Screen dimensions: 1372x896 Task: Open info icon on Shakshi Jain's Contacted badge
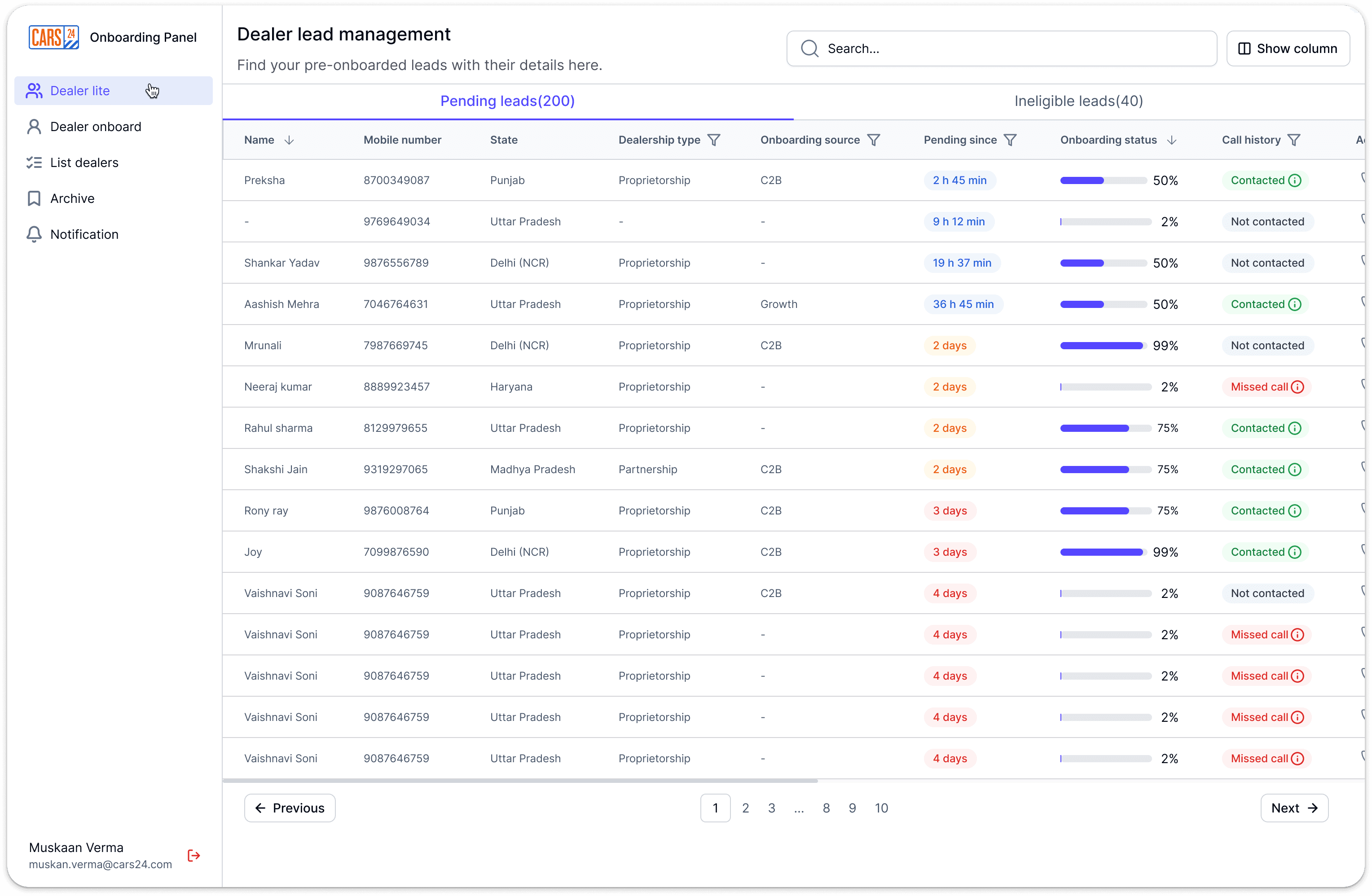pos(1295,470)
